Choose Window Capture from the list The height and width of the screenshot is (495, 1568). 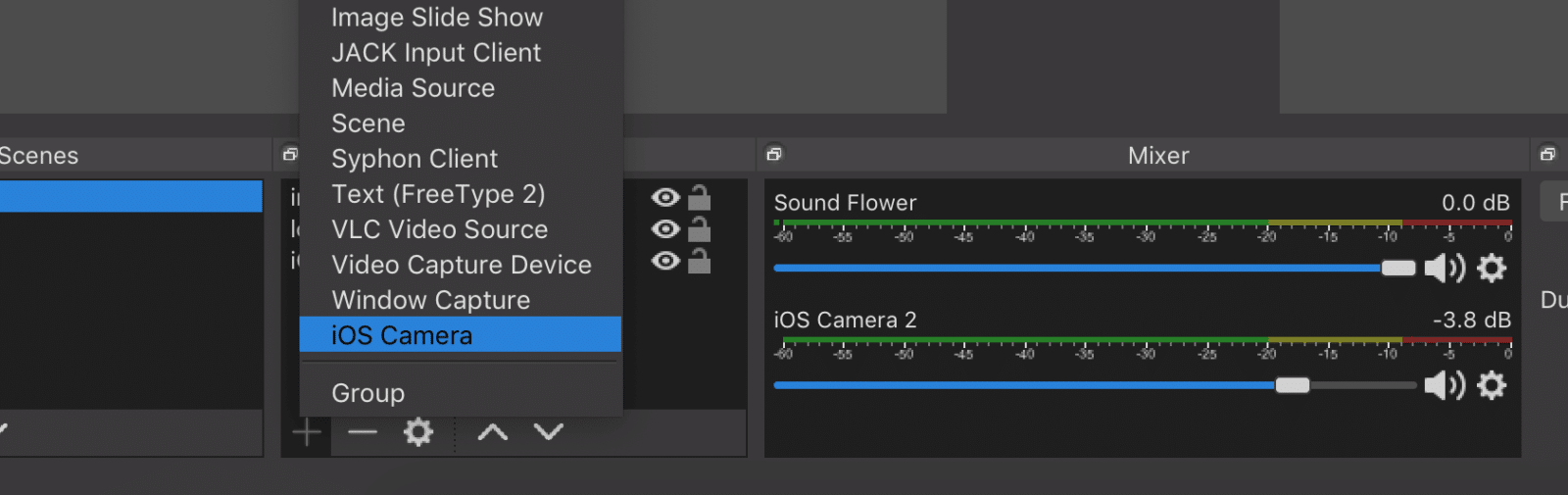click(430, 300)
